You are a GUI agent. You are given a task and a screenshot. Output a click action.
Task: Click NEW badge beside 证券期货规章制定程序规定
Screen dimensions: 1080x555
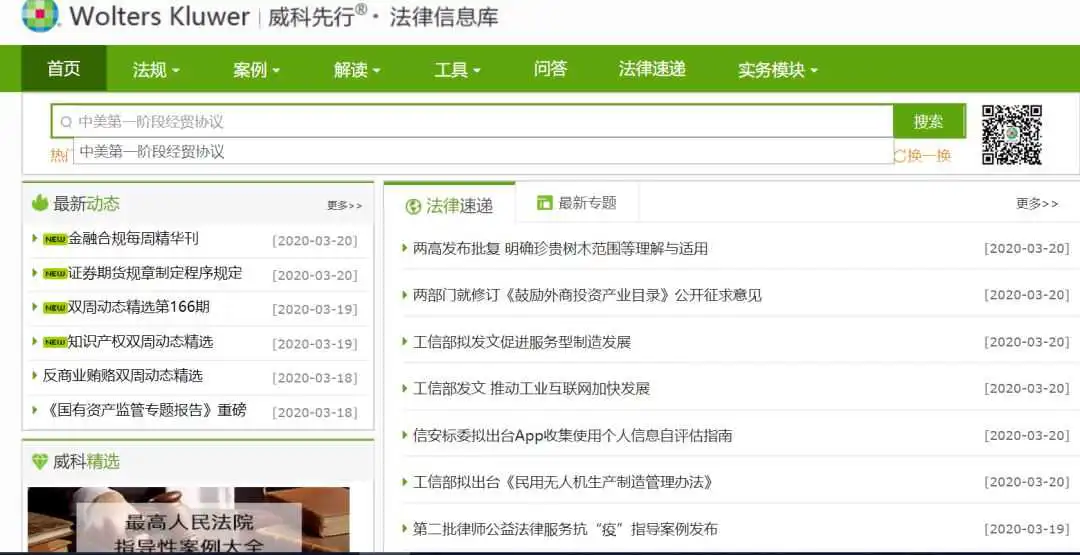click(x=55, y=274)
